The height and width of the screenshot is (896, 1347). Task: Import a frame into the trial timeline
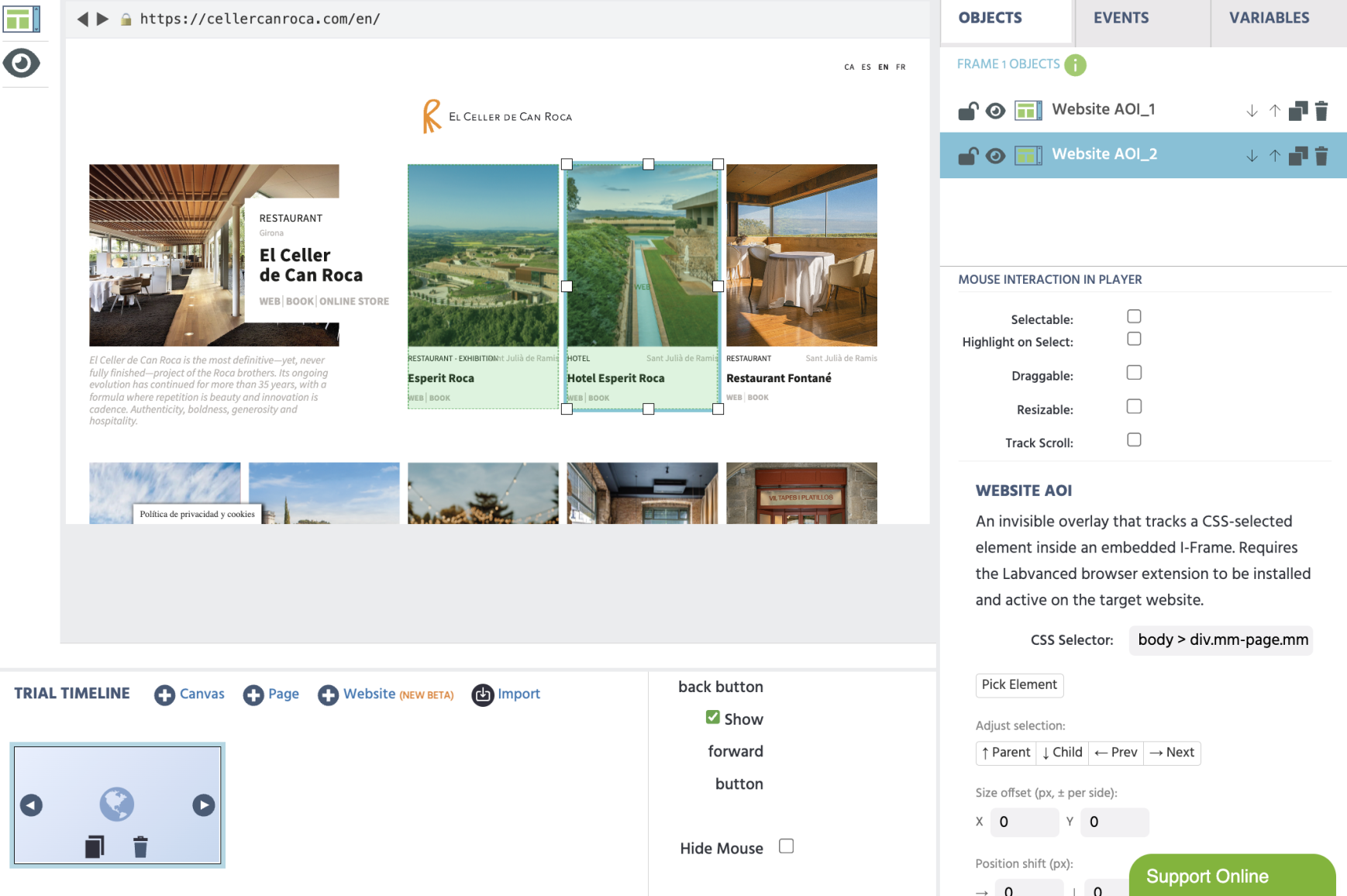click(506, 694)
